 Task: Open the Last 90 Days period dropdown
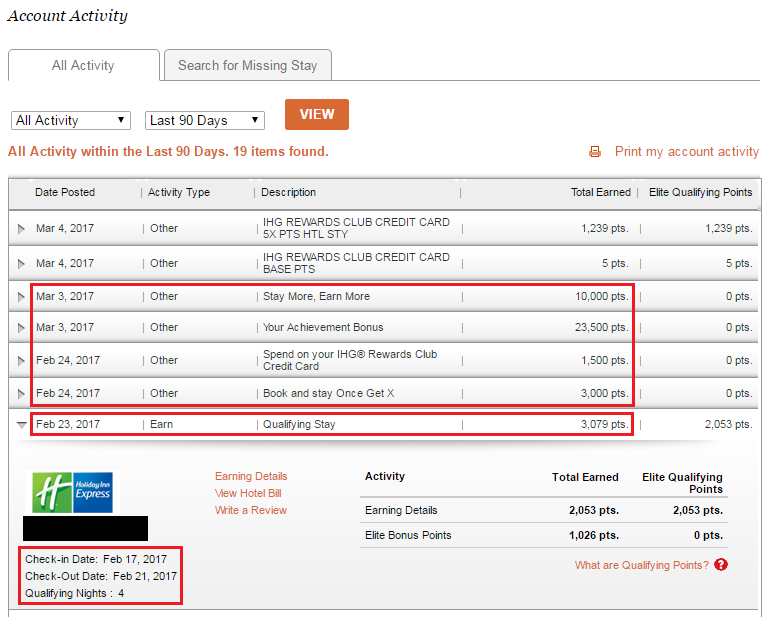[205, 120]
